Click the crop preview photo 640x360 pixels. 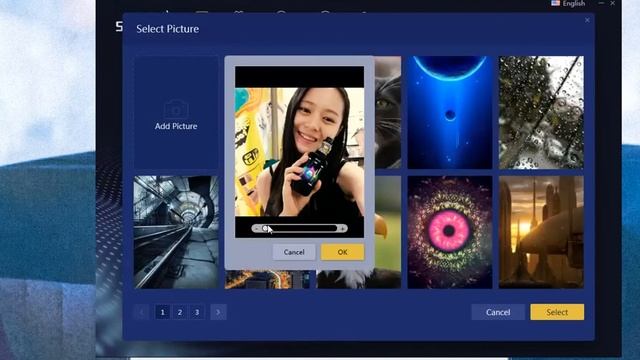pyautogui.click(x=299, y=152)
